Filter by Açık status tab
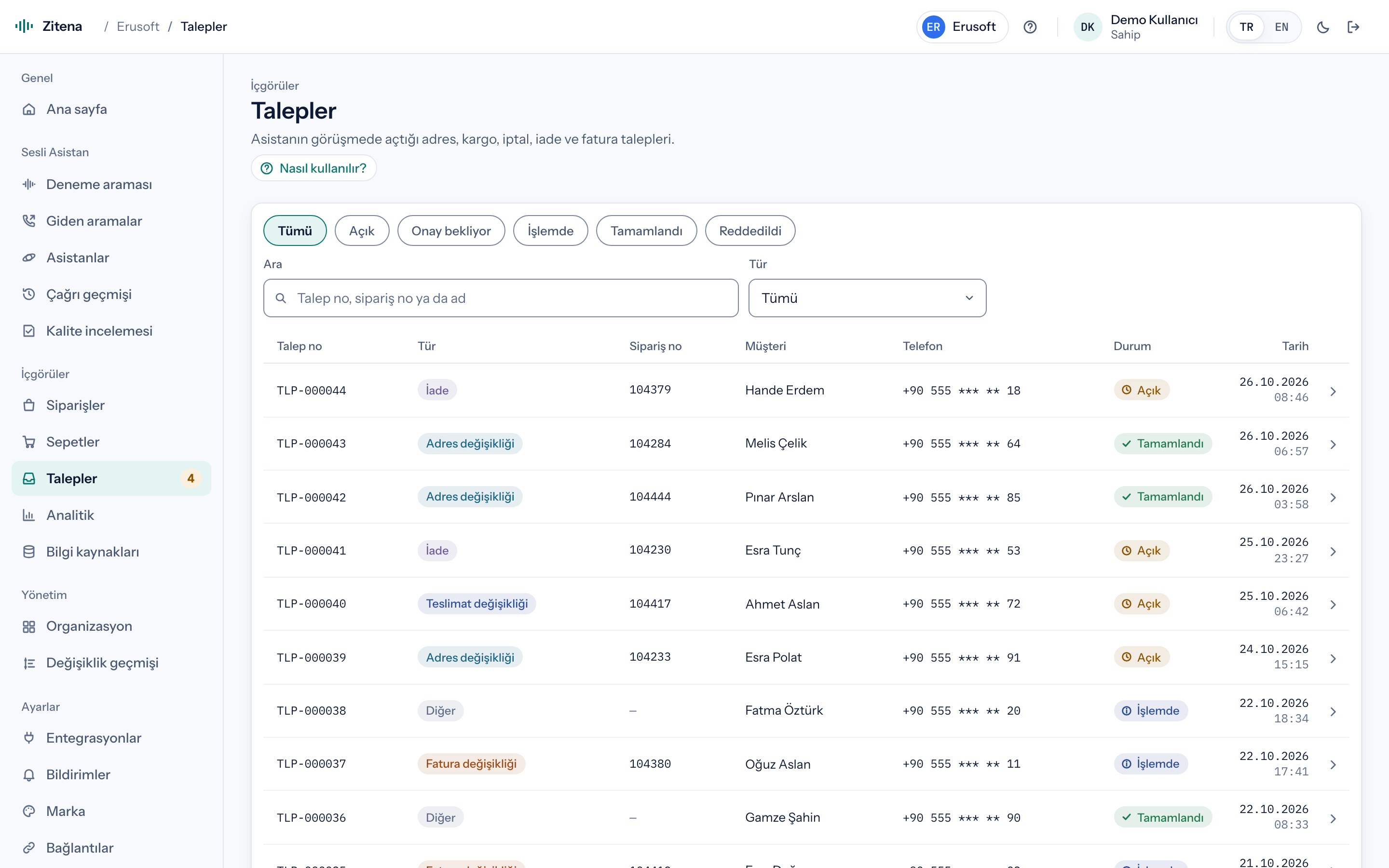This screenshot has height=868, width=1389. tap(362, 231)
